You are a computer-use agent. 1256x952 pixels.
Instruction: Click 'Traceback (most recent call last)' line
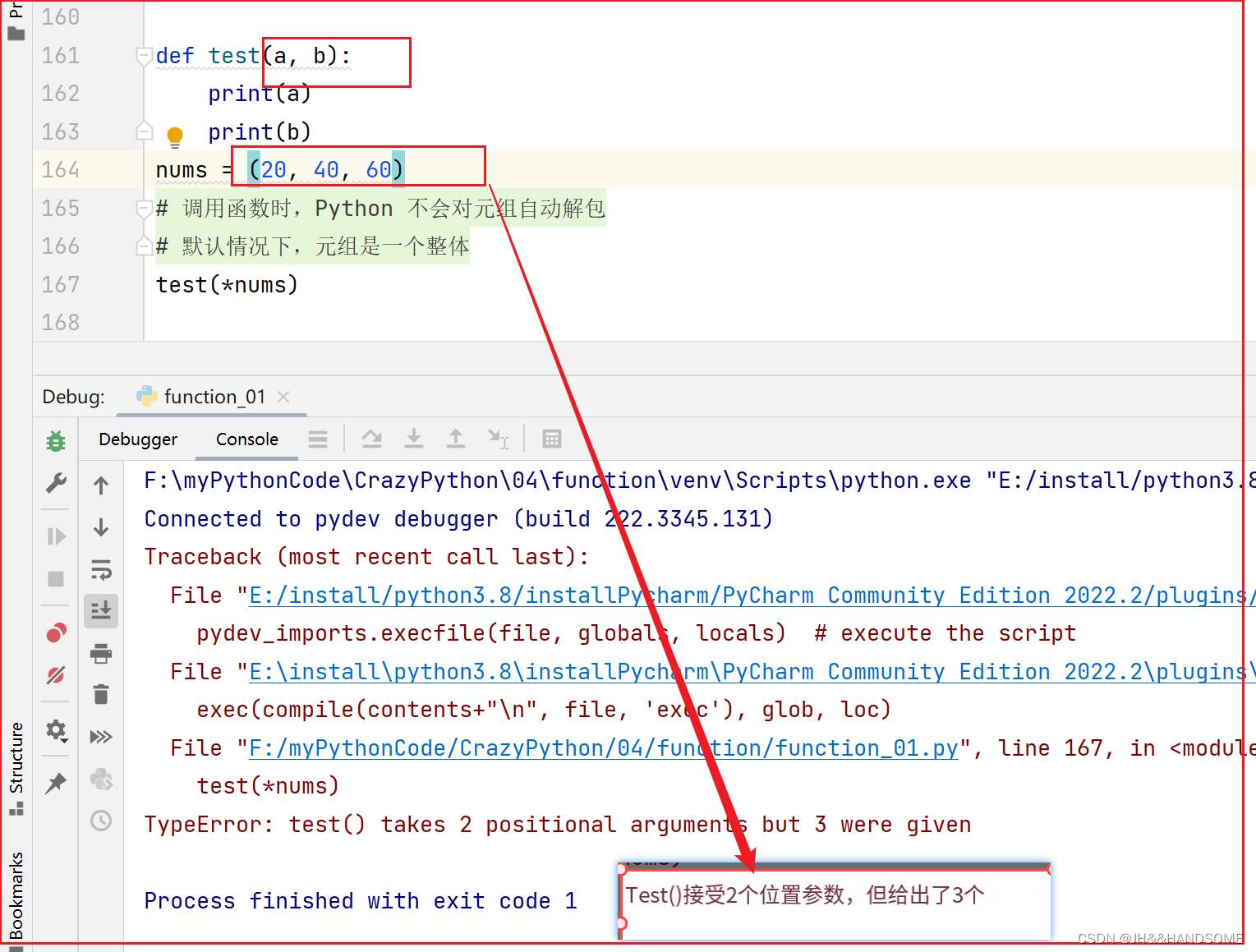(x=366, y=557)
